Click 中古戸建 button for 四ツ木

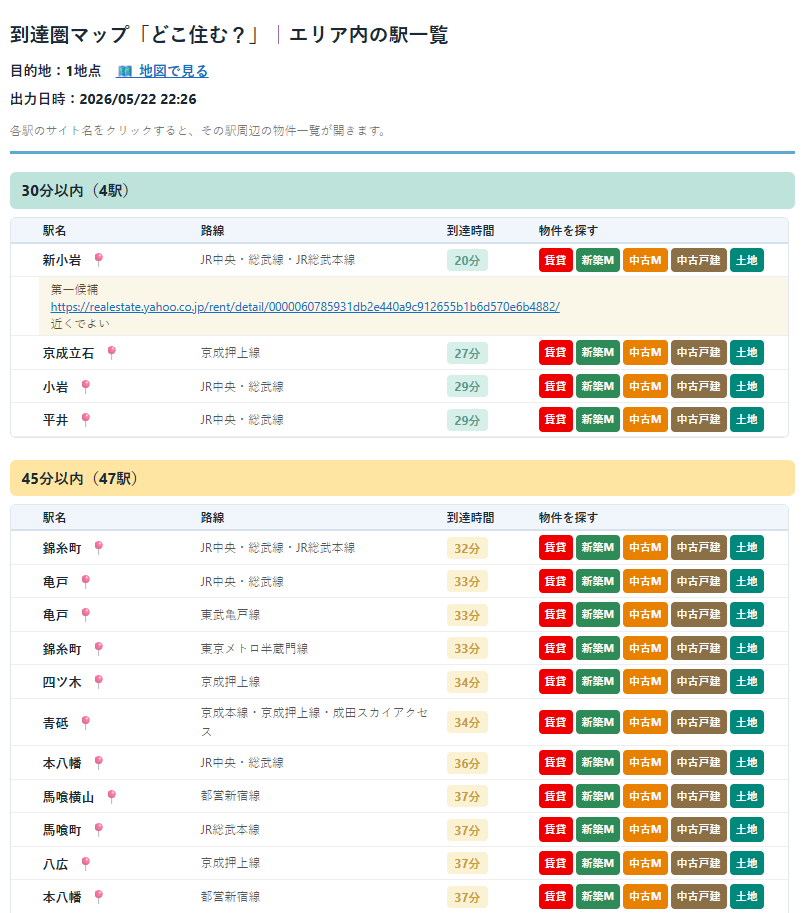[699, 681]
